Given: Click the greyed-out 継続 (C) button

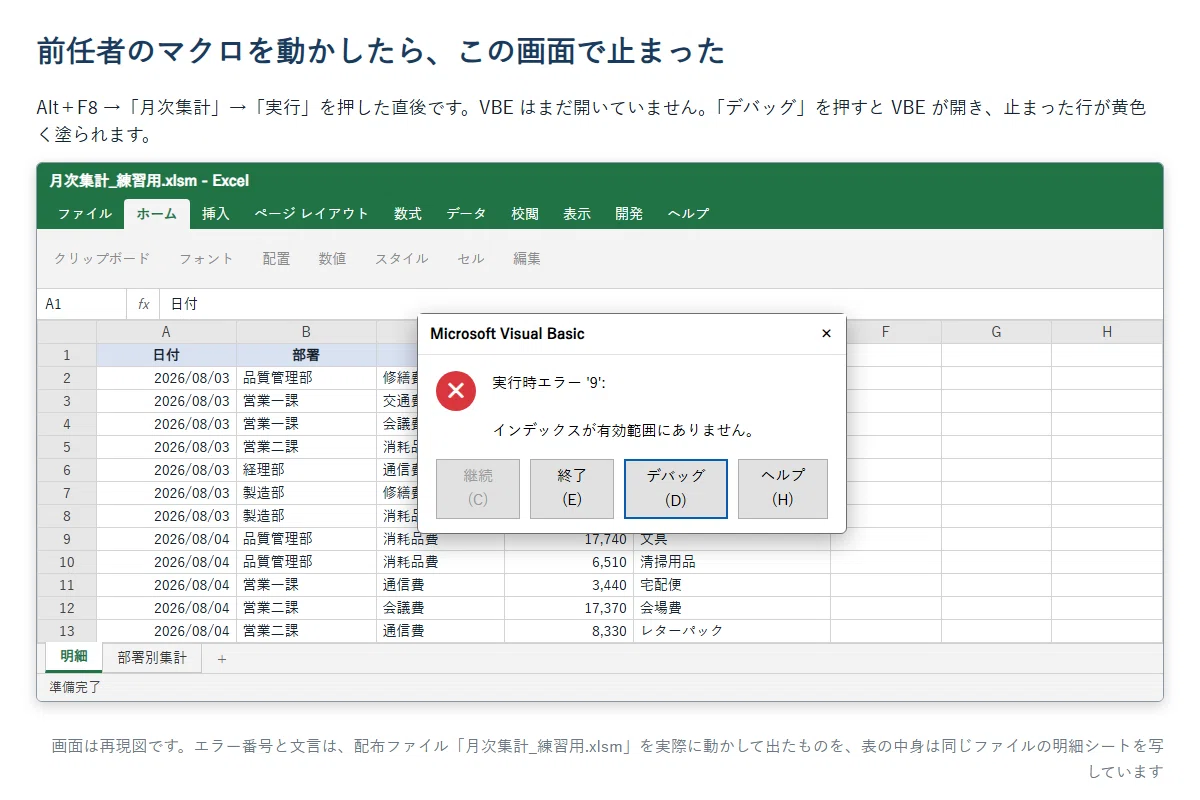Looking at the screenshot, I should [478, 489].
